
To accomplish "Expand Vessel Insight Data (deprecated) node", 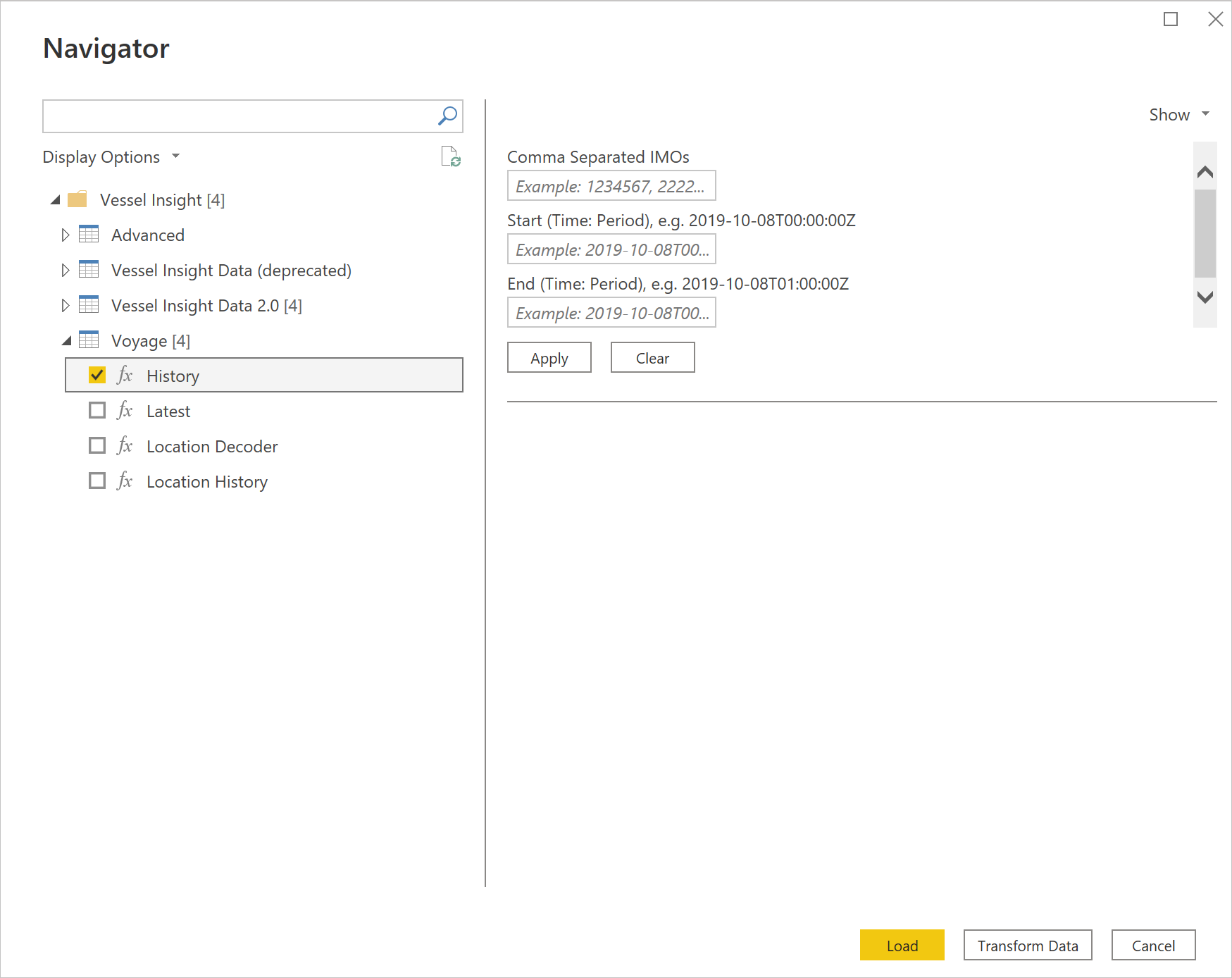I will coord(65,270).
